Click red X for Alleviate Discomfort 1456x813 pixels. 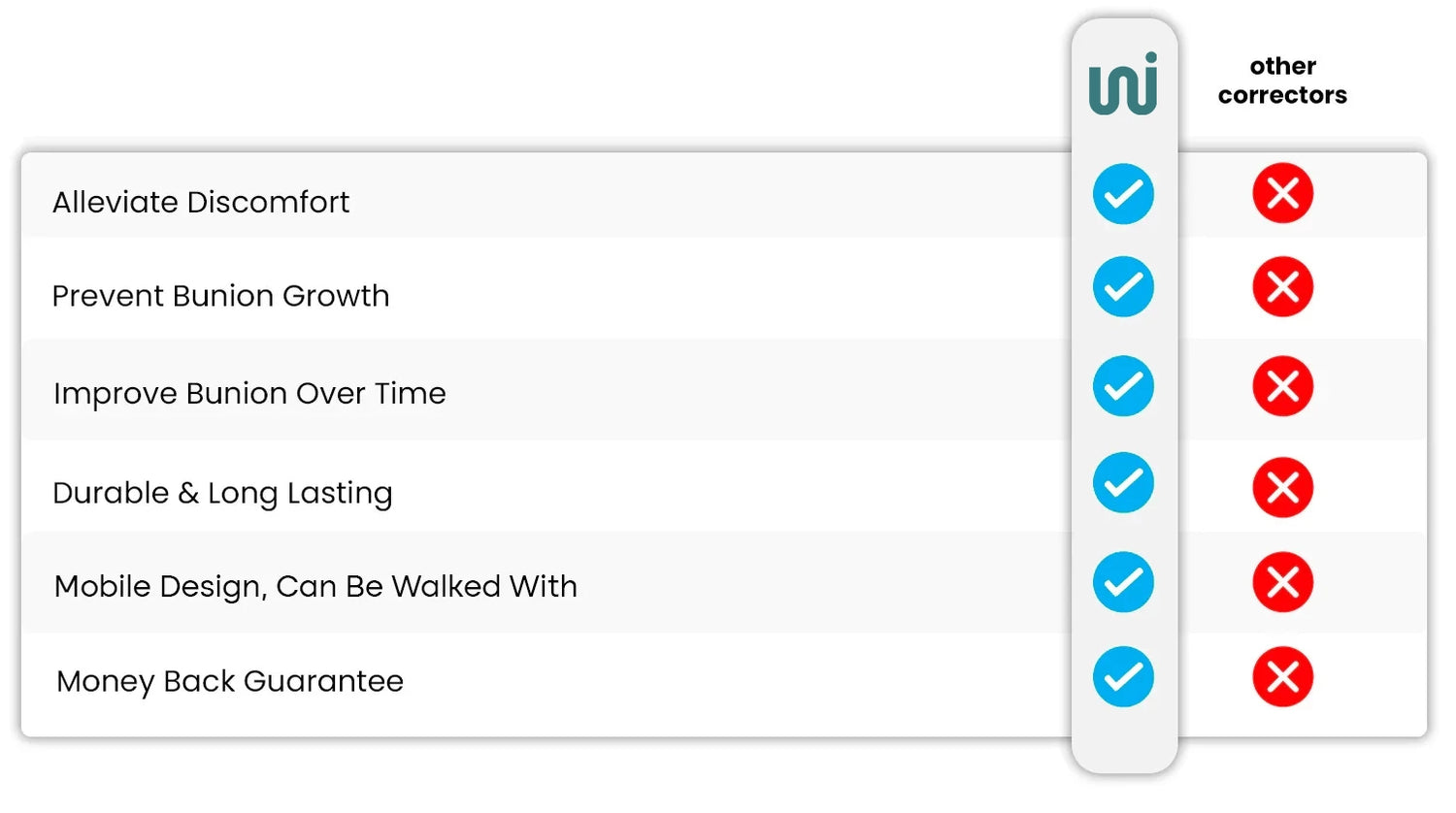point(1282,194)
